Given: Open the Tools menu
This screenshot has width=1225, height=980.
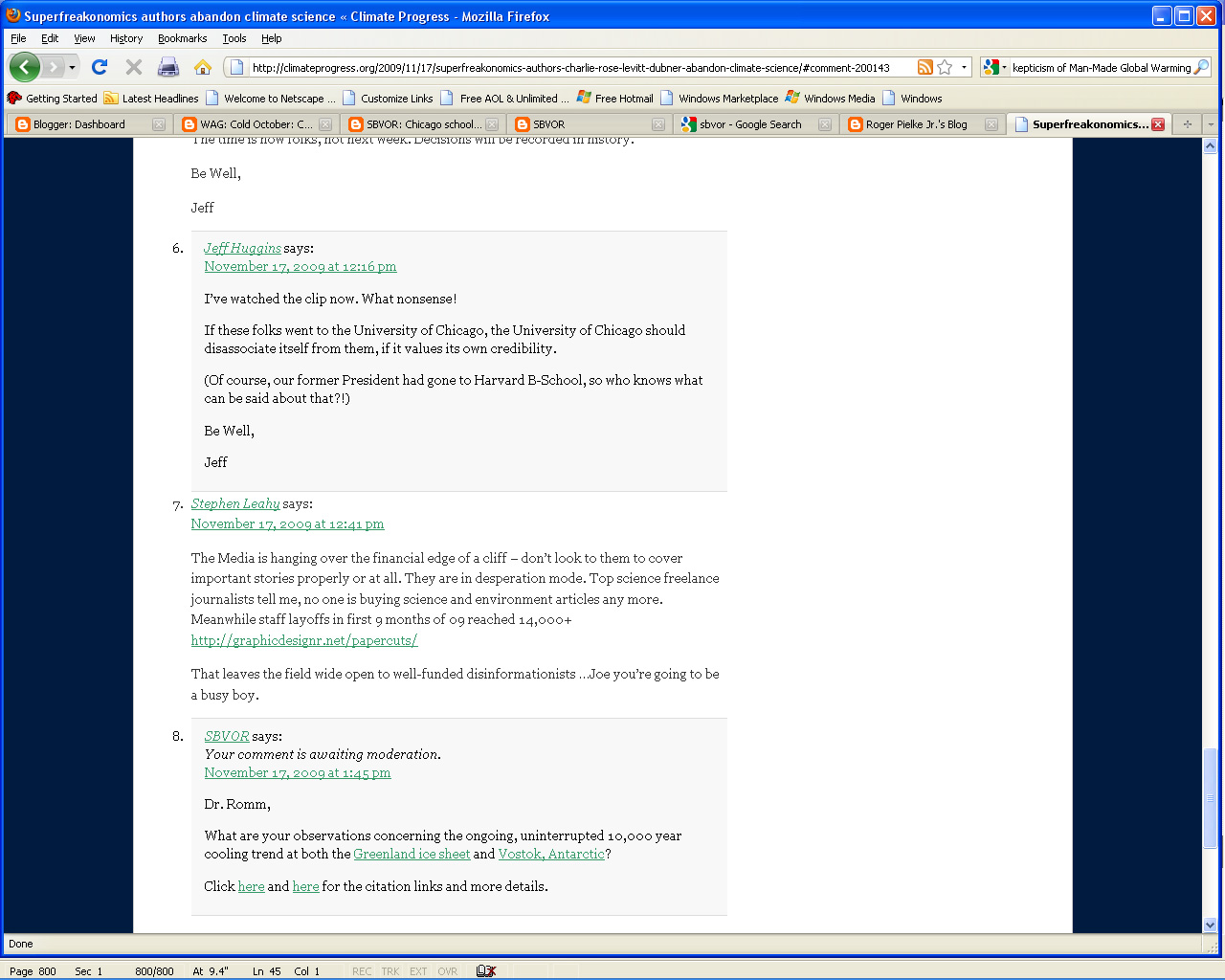Looking at the screenshot, I should click(234, 38).
